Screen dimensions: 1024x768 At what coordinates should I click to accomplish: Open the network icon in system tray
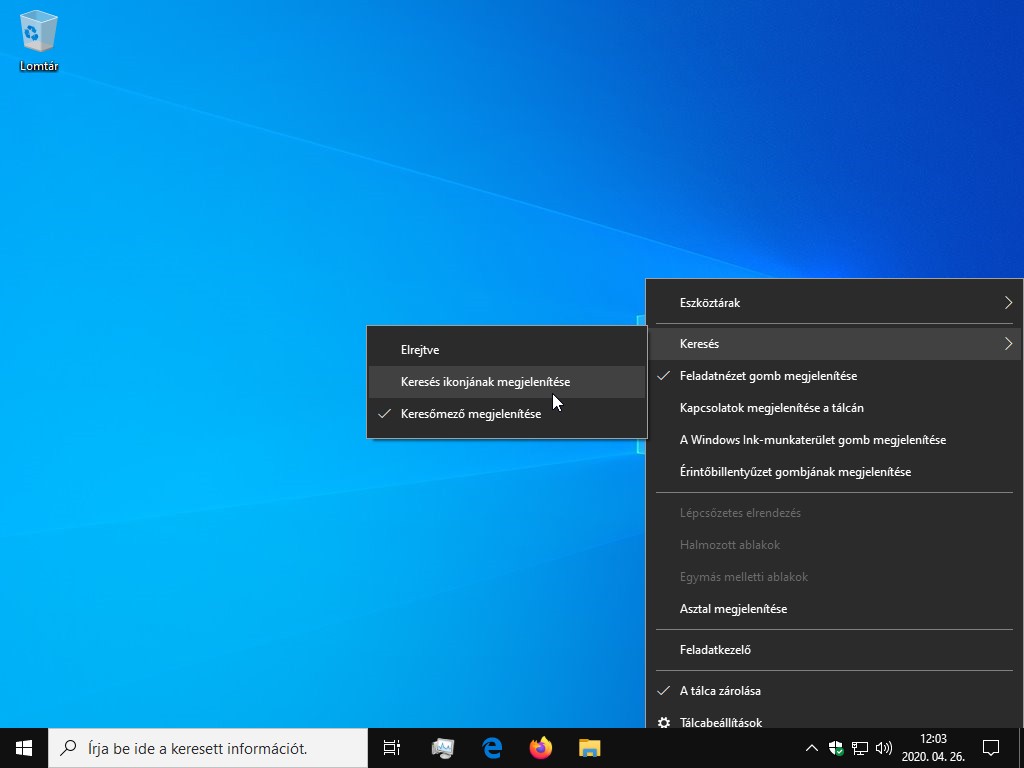point(859,748)
